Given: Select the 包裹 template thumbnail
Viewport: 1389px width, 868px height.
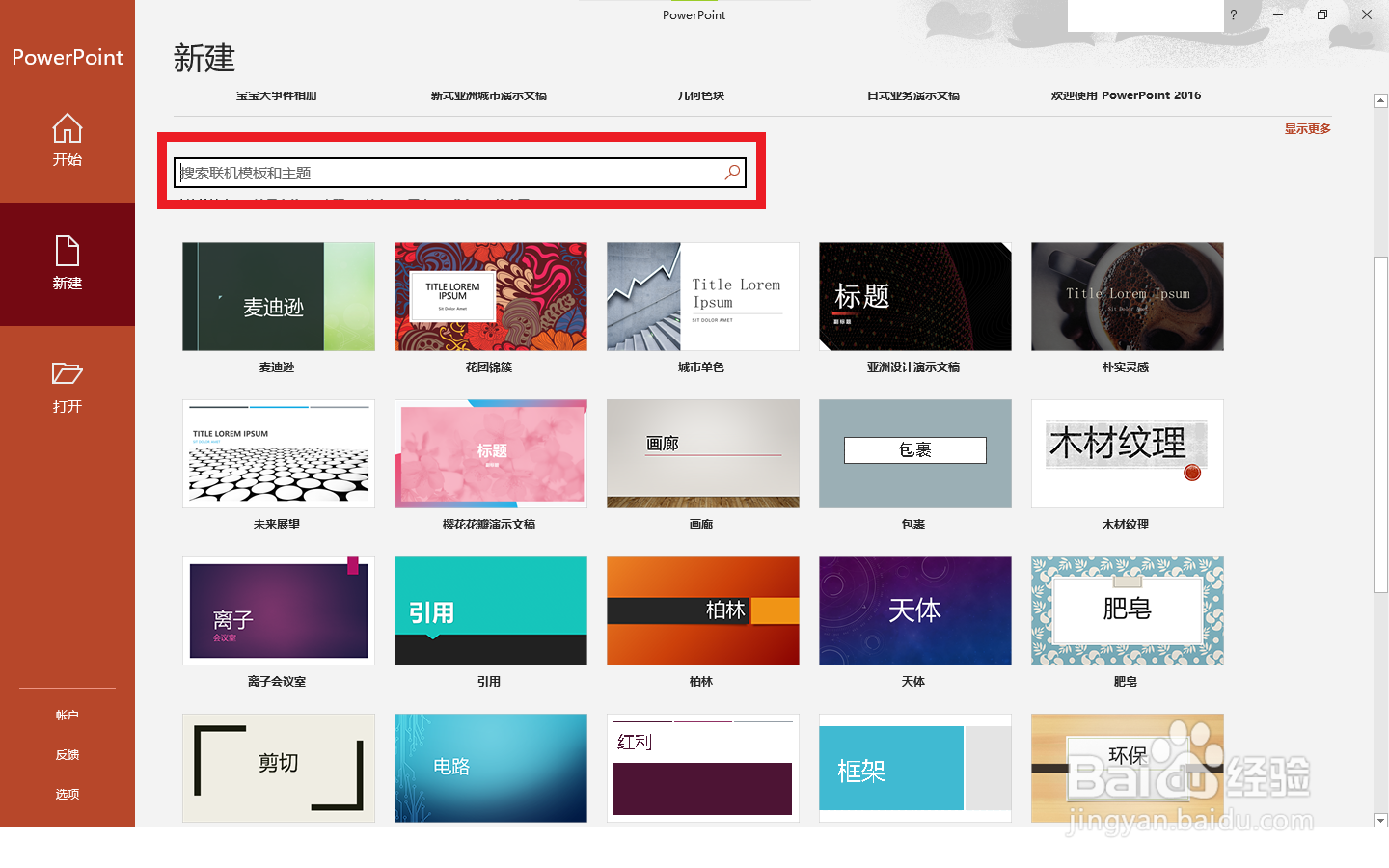Looking at the screenshot, I should (915, 453).
